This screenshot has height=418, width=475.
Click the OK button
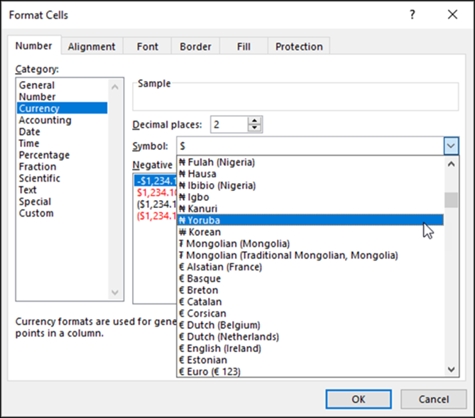[358, 399]
